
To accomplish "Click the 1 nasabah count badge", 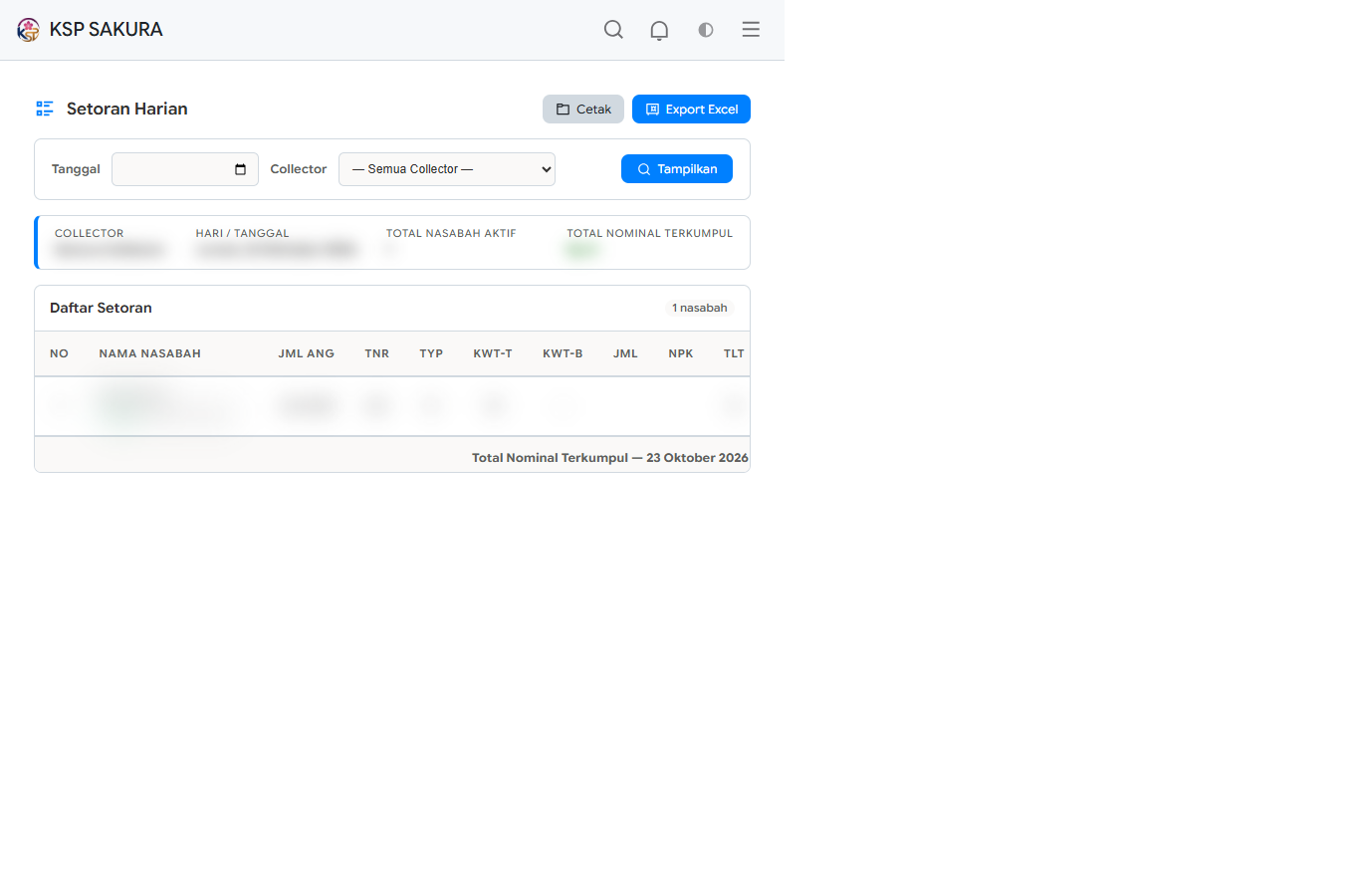I will [x=700, y=308].
